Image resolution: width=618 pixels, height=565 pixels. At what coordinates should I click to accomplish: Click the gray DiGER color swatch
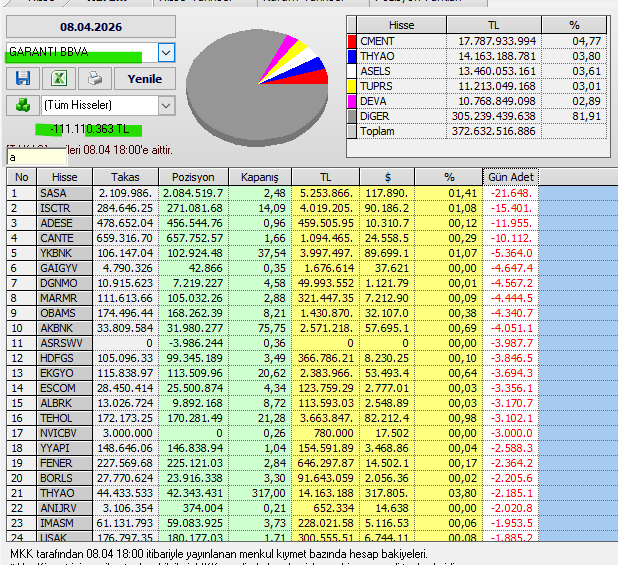coord(352,116)
